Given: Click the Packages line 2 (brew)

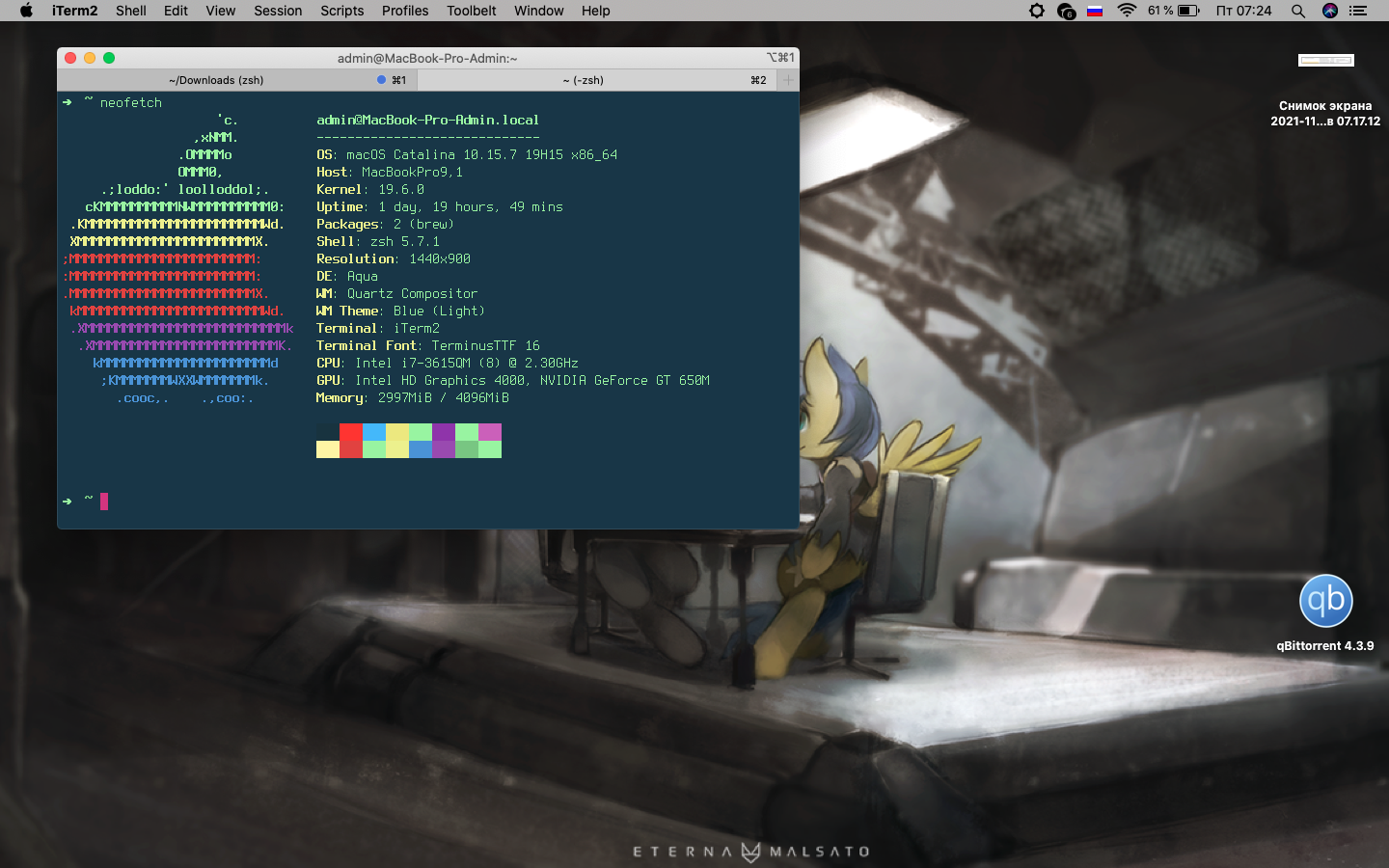Looking at the screenshot, I should click(x=386, y=224).
